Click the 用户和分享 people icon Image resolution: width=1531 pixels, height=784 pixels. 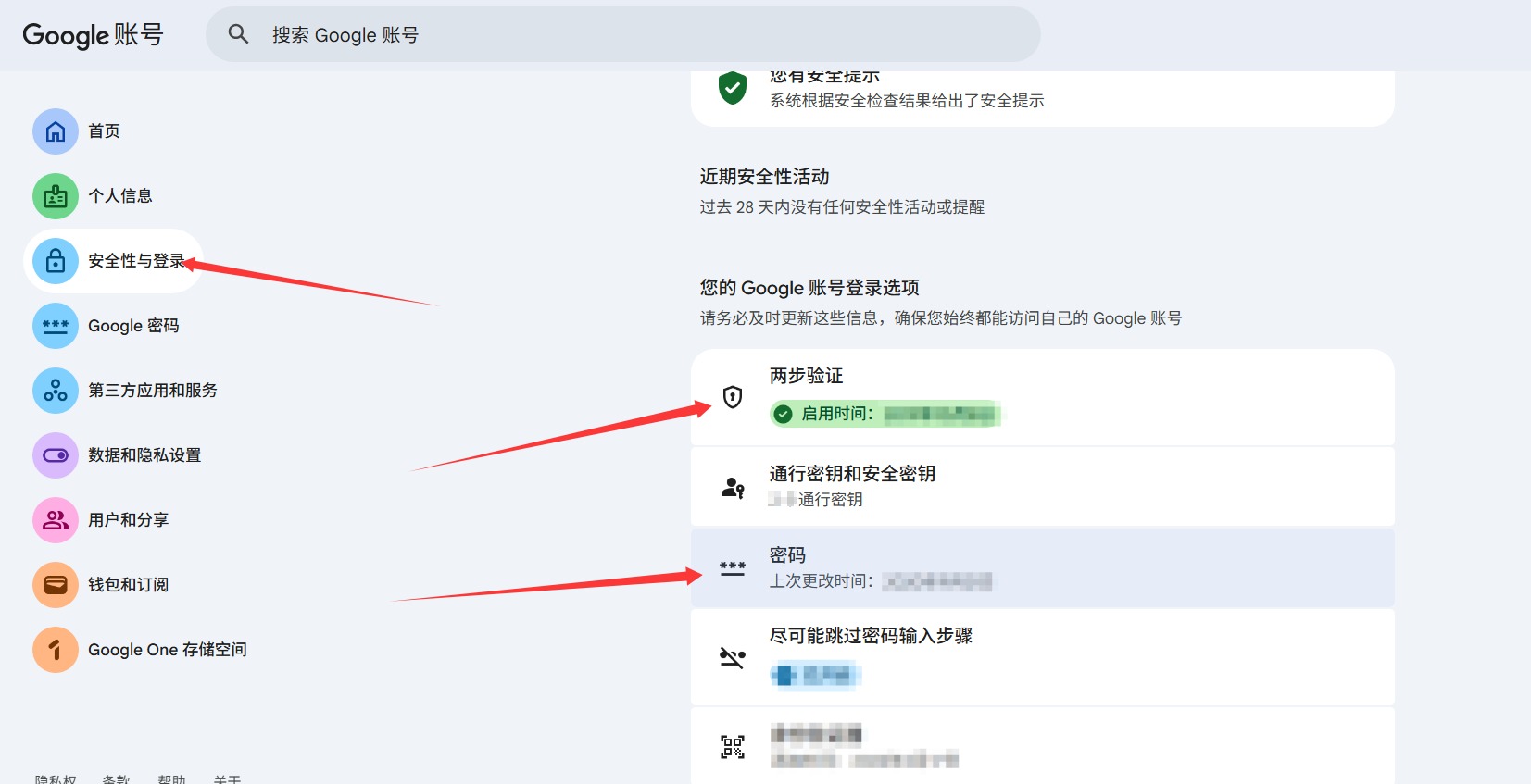[x=56, y=520]
